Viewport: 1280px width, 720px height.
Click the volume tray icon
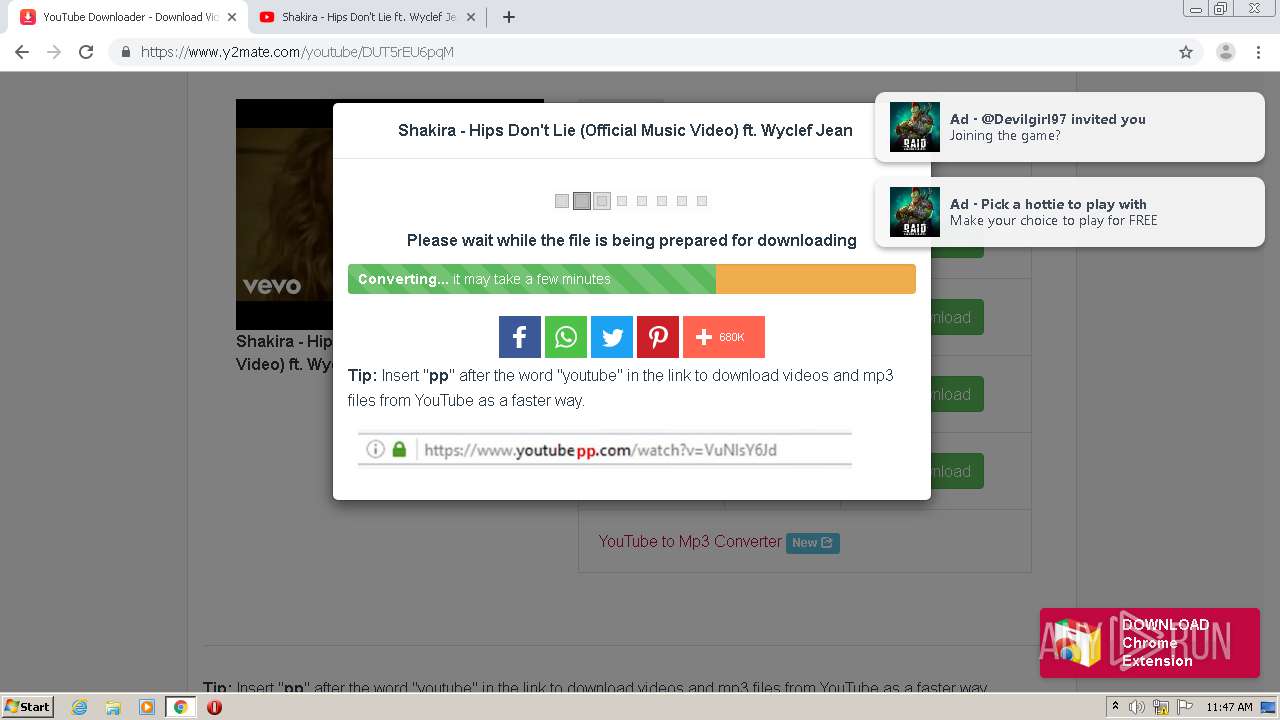(1137, 707)
